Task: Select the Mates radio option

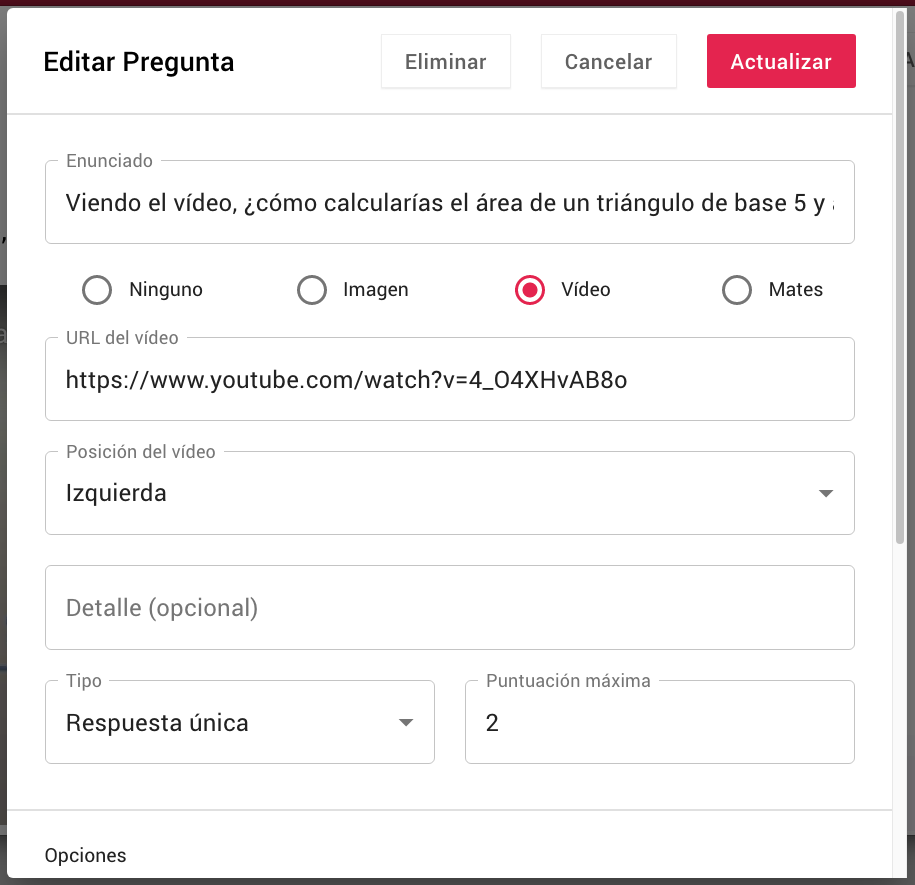Action: coord(737,290)
